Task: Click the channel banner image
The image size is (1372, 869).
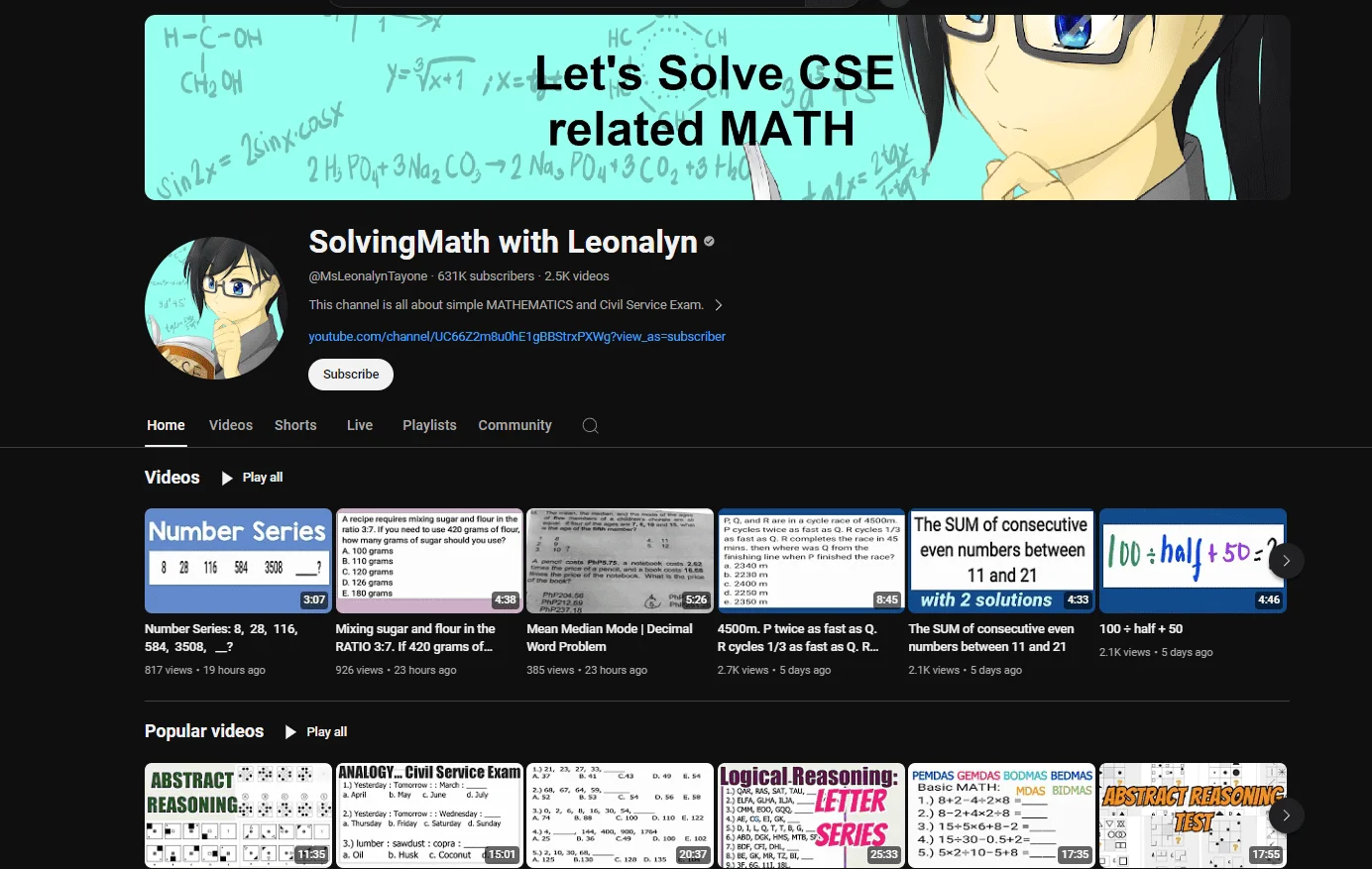Action: [718, 107]
